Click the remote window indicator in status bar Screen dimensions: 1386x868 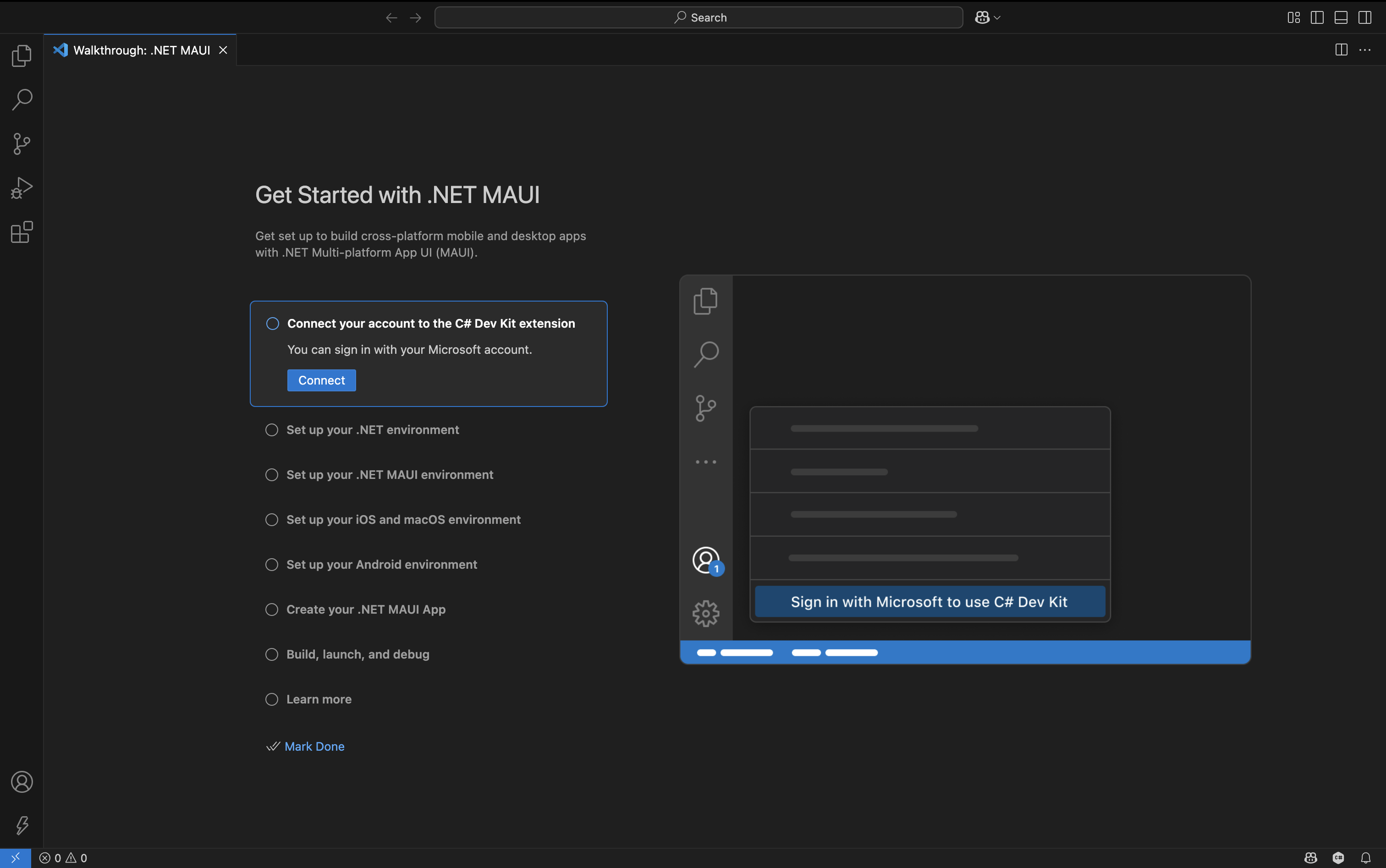(x=16, y=857)
